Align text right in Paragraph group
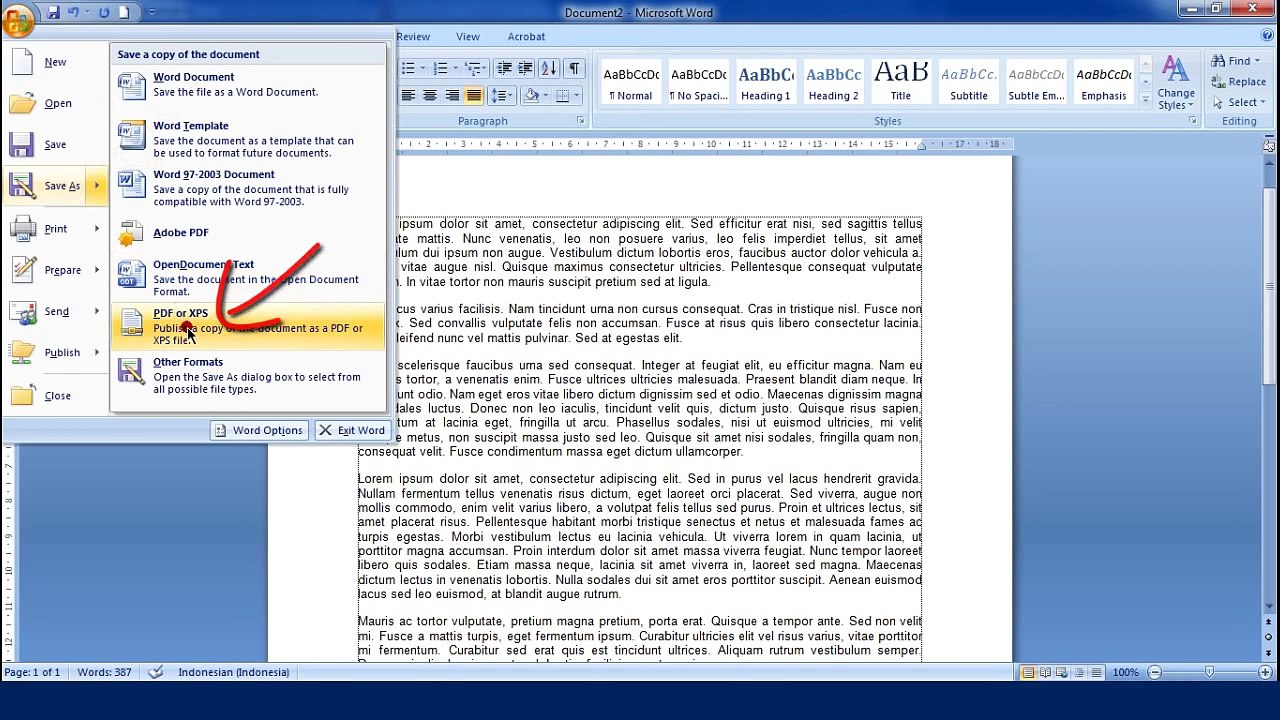Screen dimensions: 1280x720 pos(452,96)
